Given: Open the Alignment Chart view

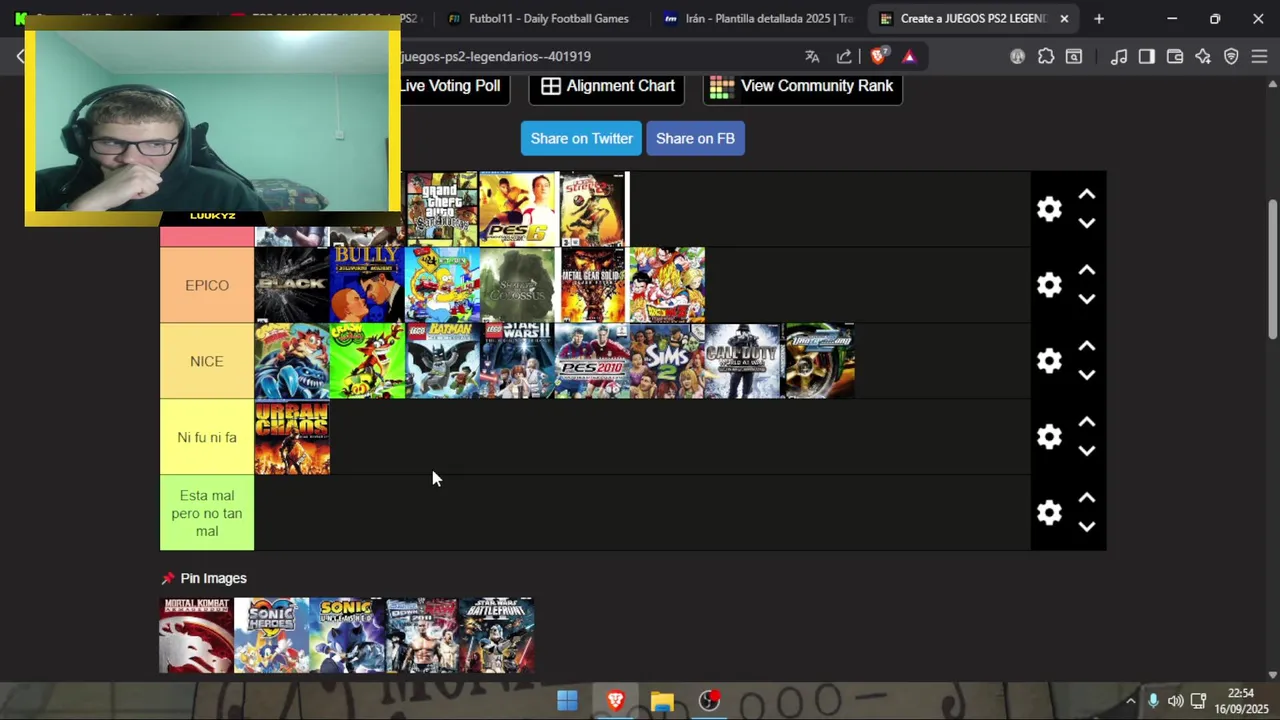Looking at the screenshot, I should point(607,86).
